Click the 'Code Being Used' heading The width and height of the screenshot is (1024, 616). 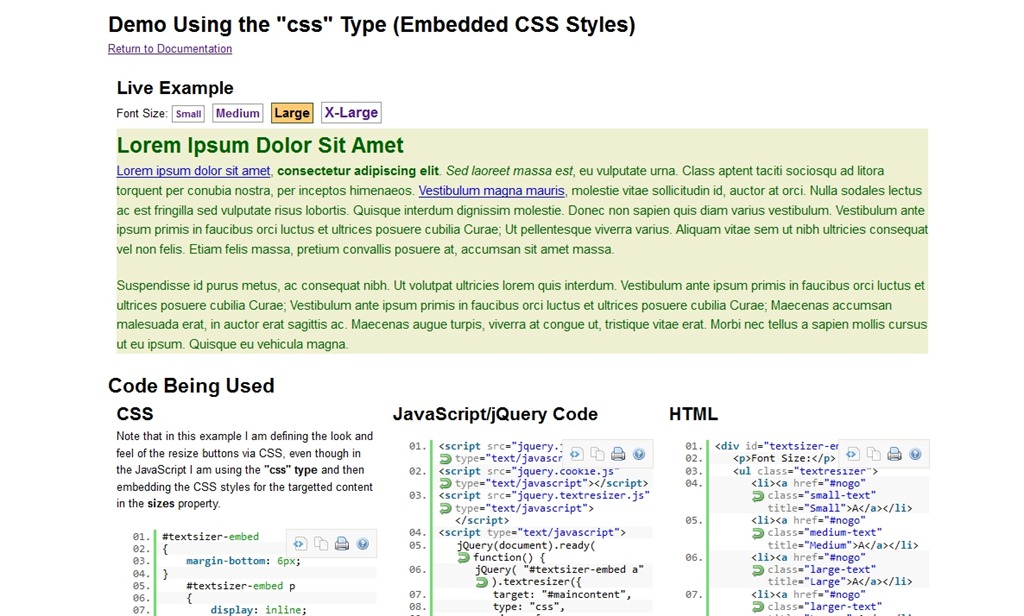pyautogui.click(x=191, y=385)
